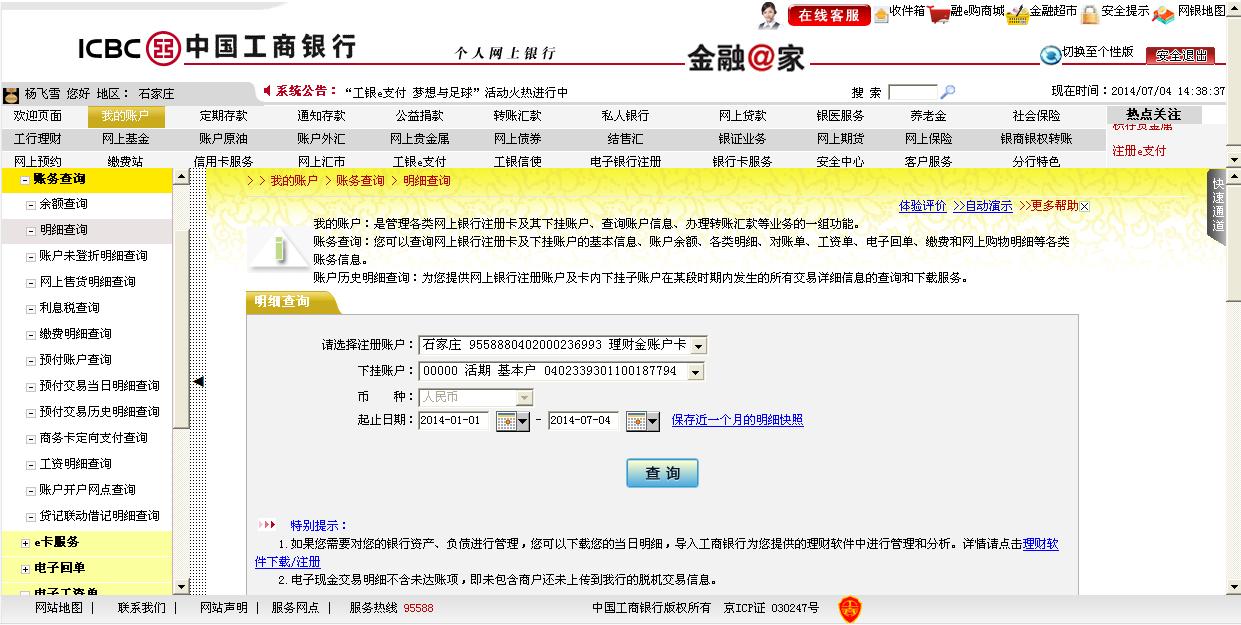This screenshot has height=625, width=1241.
Task: Collapse the 账务查询 tree section
Action: pos(25,180)
